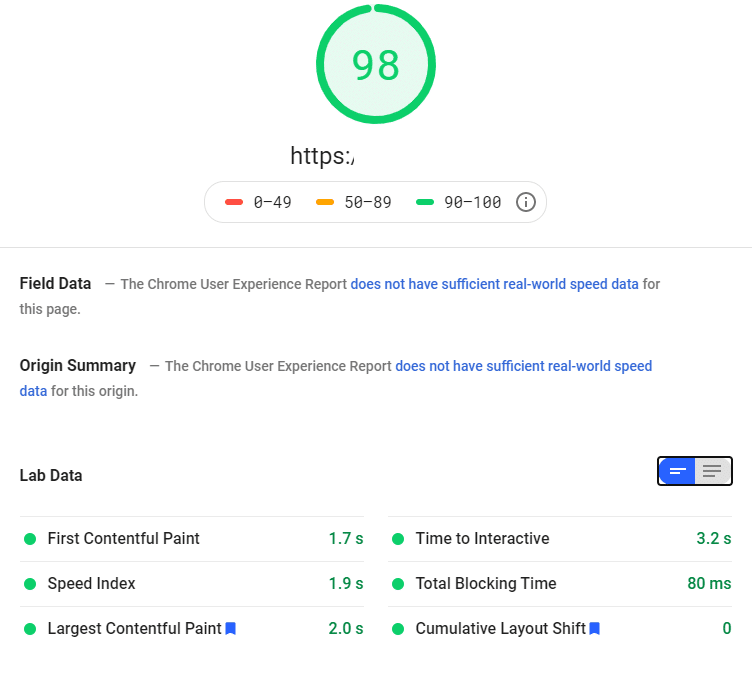Open Field Data insufficient speed data link
The height and width of the screenshot is (678, 752).
pyautogui.click(x=494, y=284)
